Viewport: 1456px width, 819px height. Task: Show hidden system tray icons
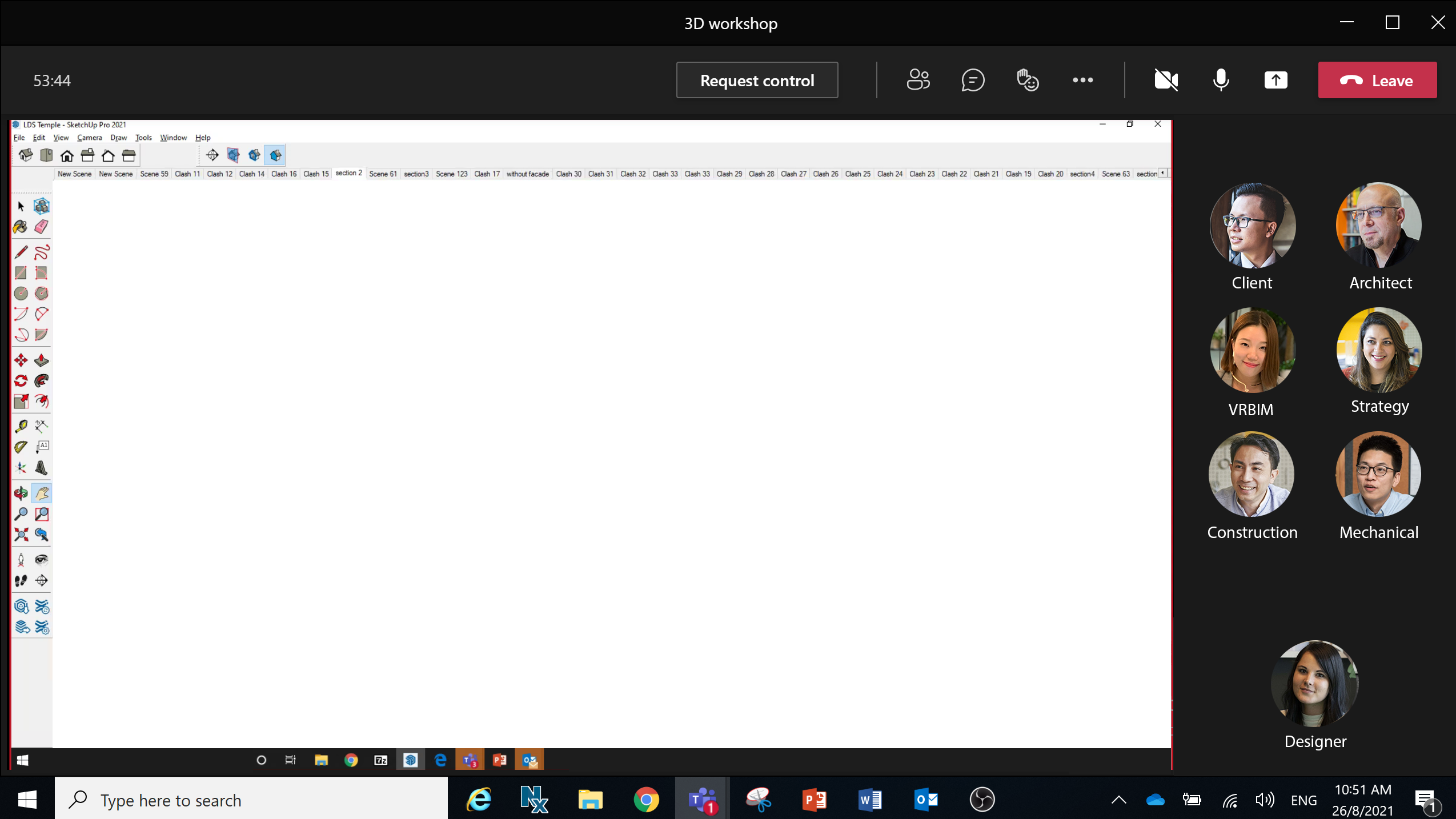tap(1118, 800)
